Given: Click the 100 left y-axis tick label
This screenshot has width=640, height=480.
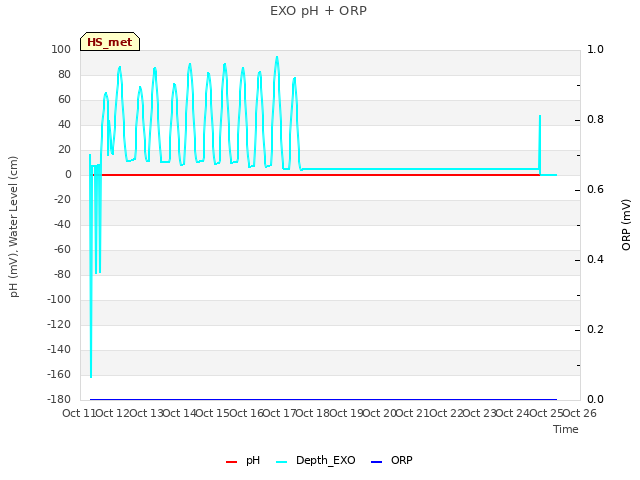Looking at the screenshot, I should [61, 49].
